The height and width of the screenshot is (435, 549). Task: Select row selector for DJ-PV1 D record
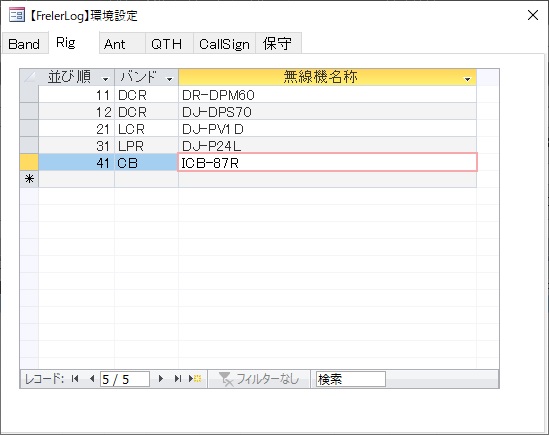pyautogui.click(x=29, y=129)
